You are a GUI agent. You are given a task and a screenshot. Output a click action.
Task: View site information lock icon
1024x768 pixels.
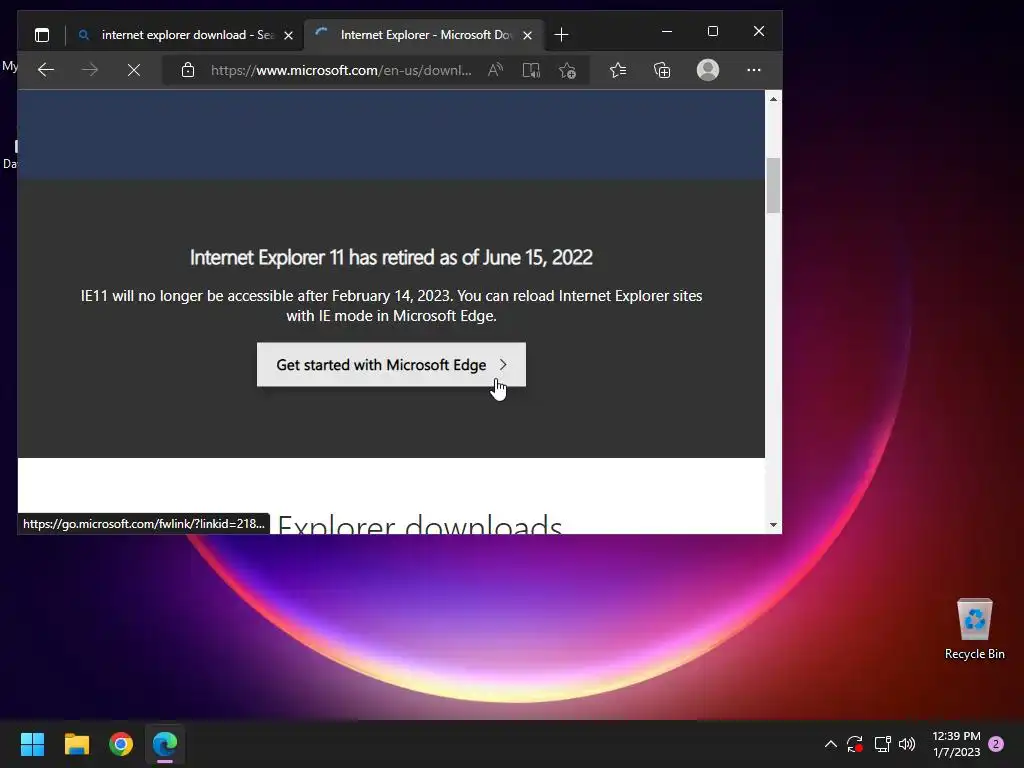point(188,70)
